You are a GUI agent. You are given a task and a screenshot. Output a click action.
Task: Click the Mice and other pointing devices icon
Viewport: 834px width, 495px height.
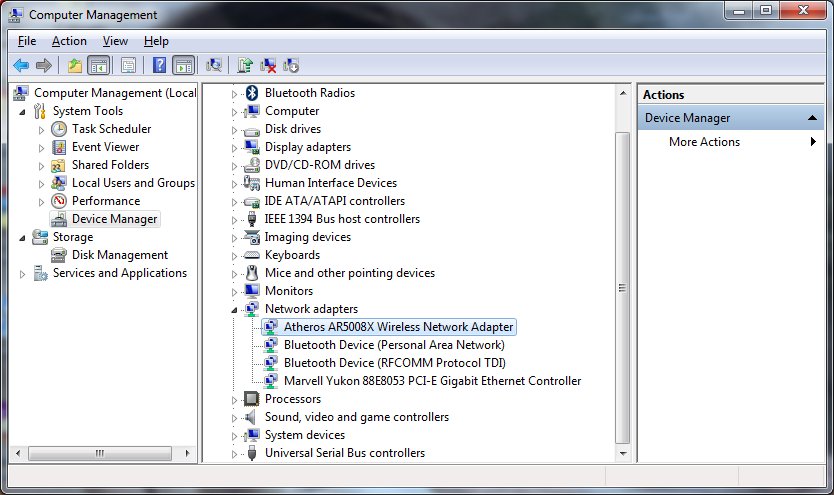[252, 273]
